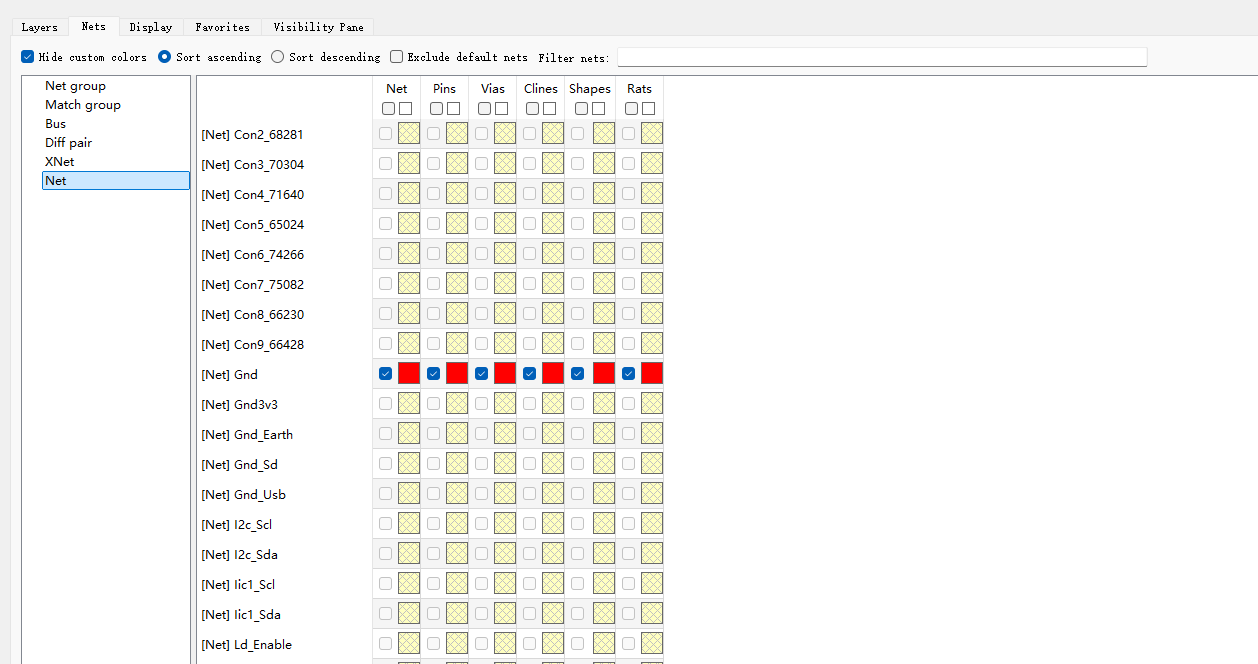Select Match group in the category list

coord(83,105)
